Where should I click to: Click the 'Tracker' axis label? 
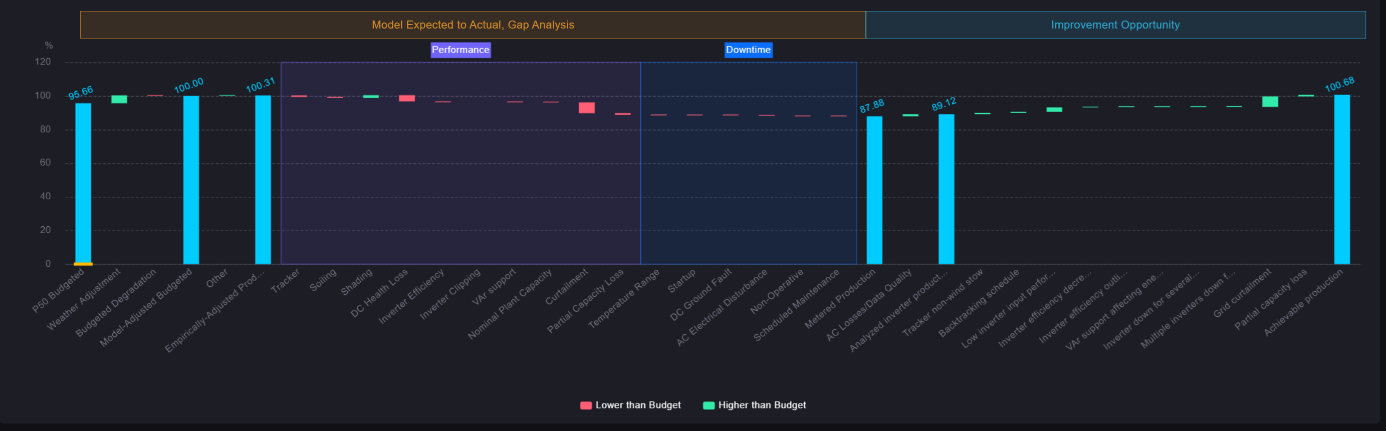coord(286,279)
